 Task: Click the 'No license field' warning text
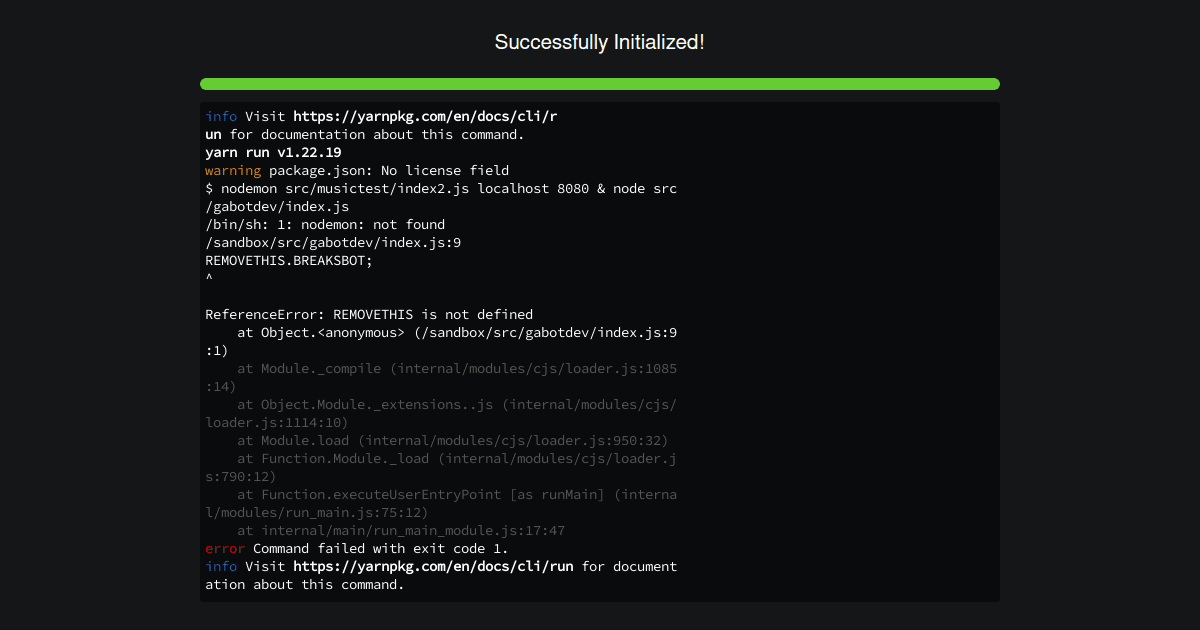point(445,170)
